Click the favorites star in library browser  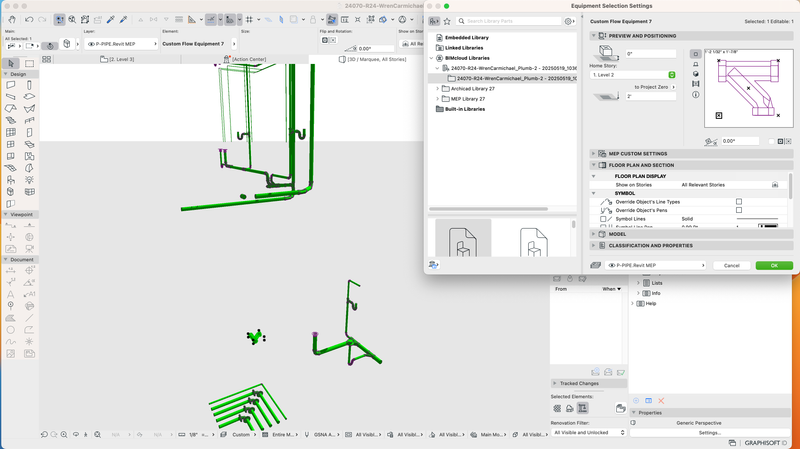click(x=447, y=20)
